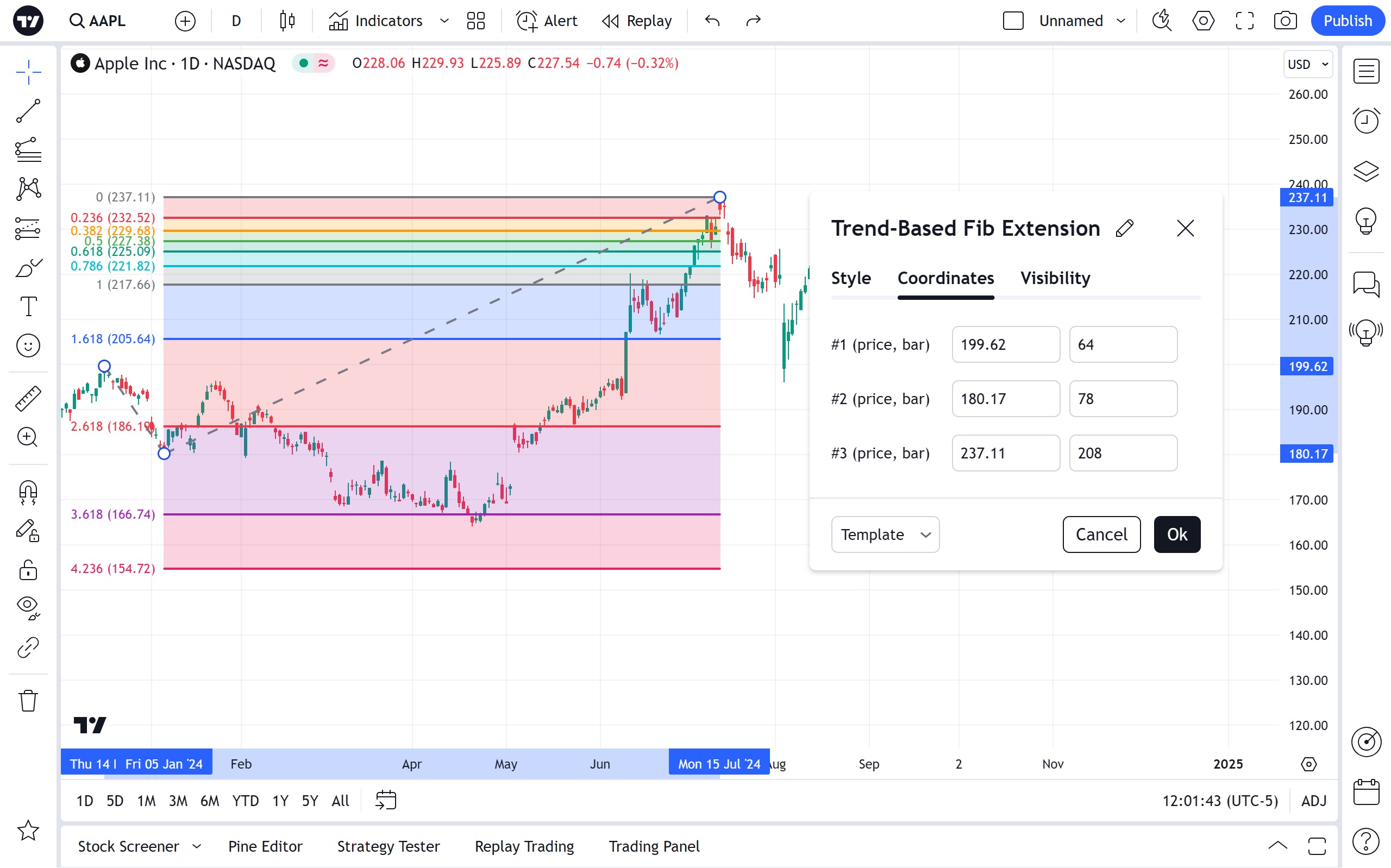Open the candlestick chart style menu
1391x868 pixels.
point(287,21)
